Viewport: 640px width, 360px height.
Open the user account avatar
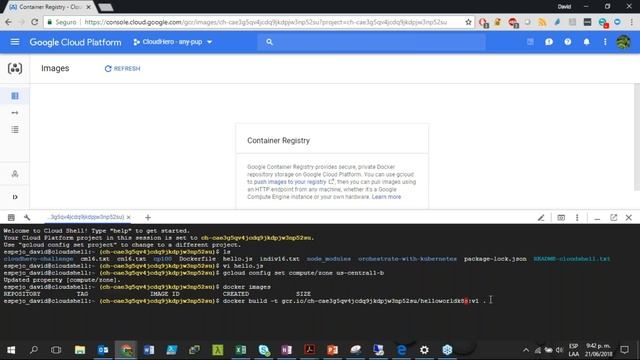623,42
